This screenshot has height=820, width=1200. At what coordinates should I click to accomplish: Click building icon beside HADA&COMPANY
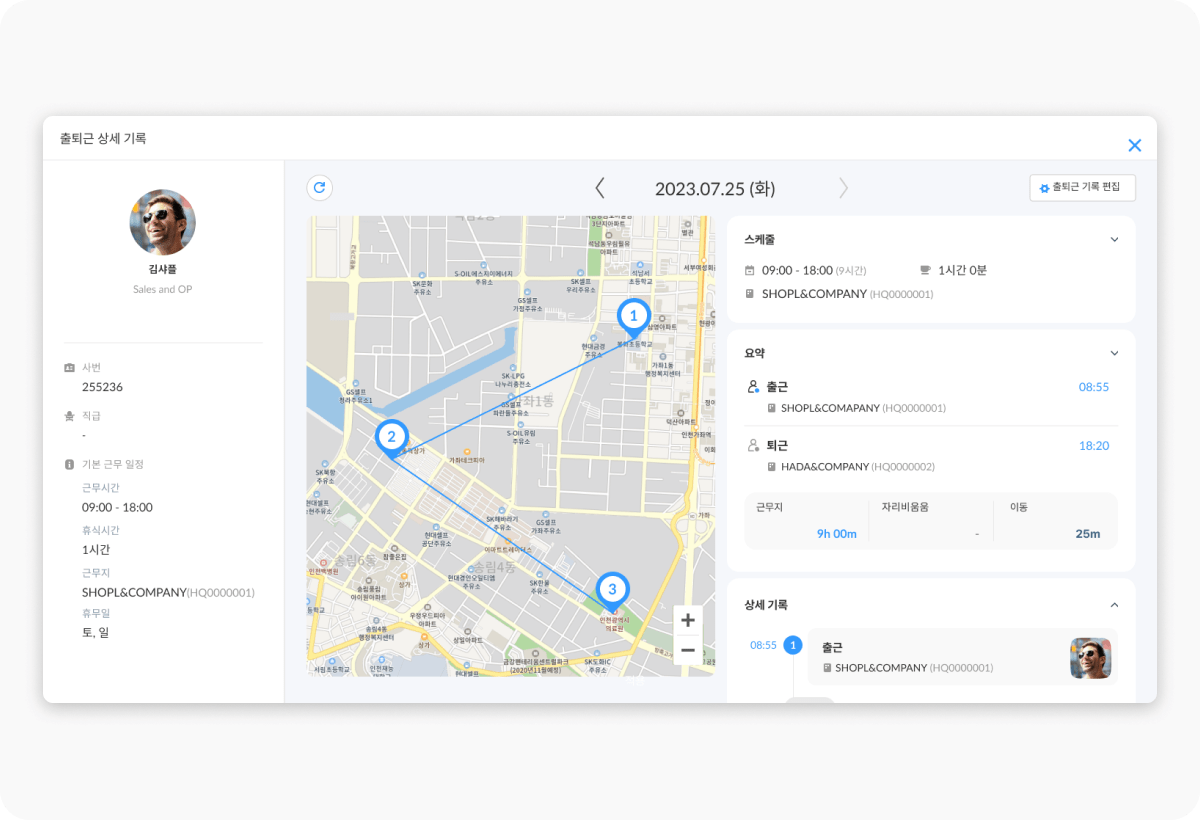click(x=771, y=467)
